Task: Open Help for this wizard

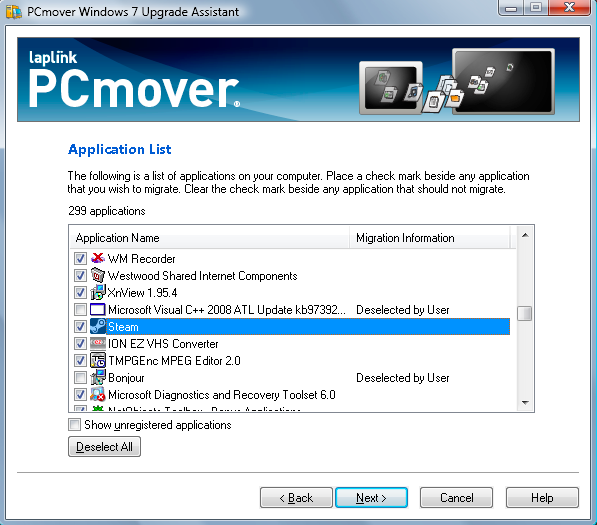Action: tap(542, 498)
